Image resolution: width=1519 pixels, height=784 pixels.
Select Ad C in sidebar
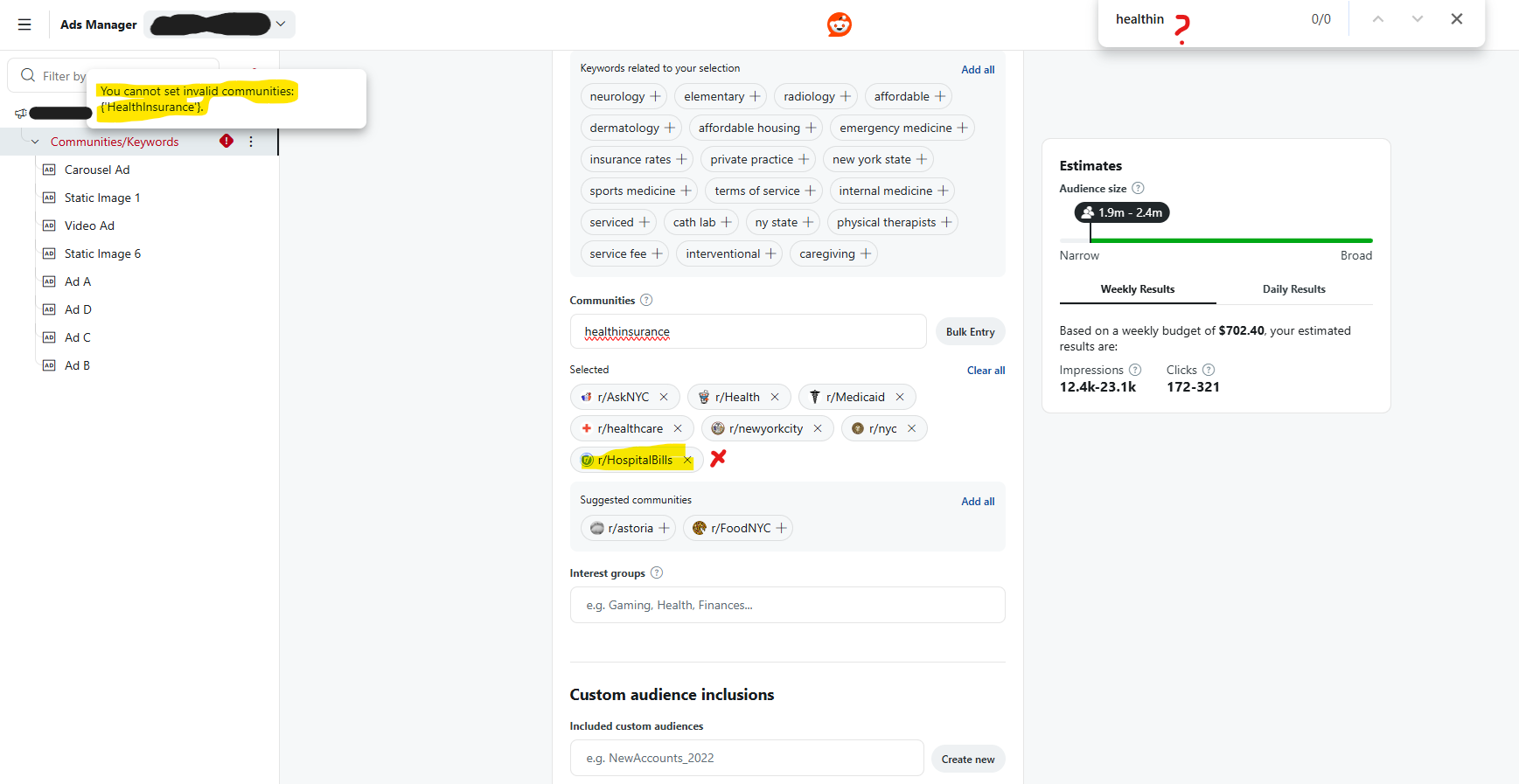pyautogui.click(x=77, y=337)
